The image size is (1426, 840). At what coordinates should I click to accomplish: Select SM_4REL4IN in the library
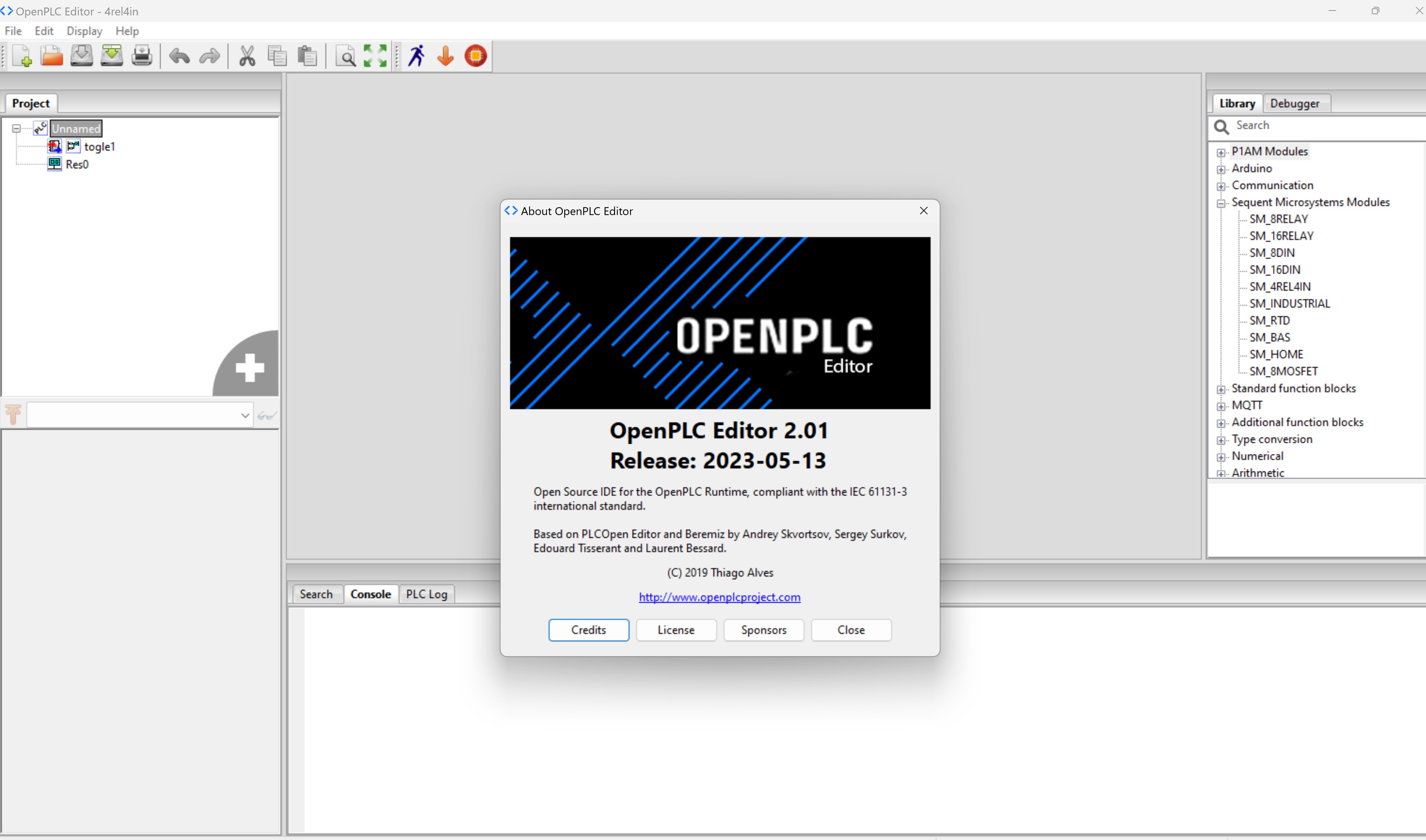1279,287
